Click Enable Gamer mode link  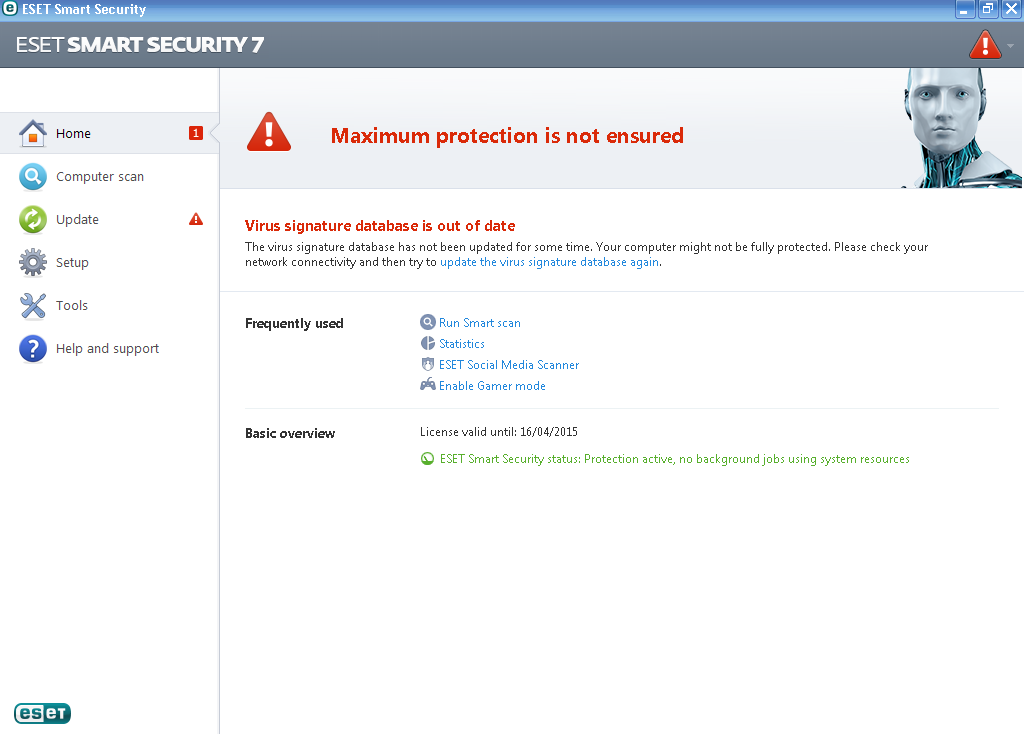492,385
